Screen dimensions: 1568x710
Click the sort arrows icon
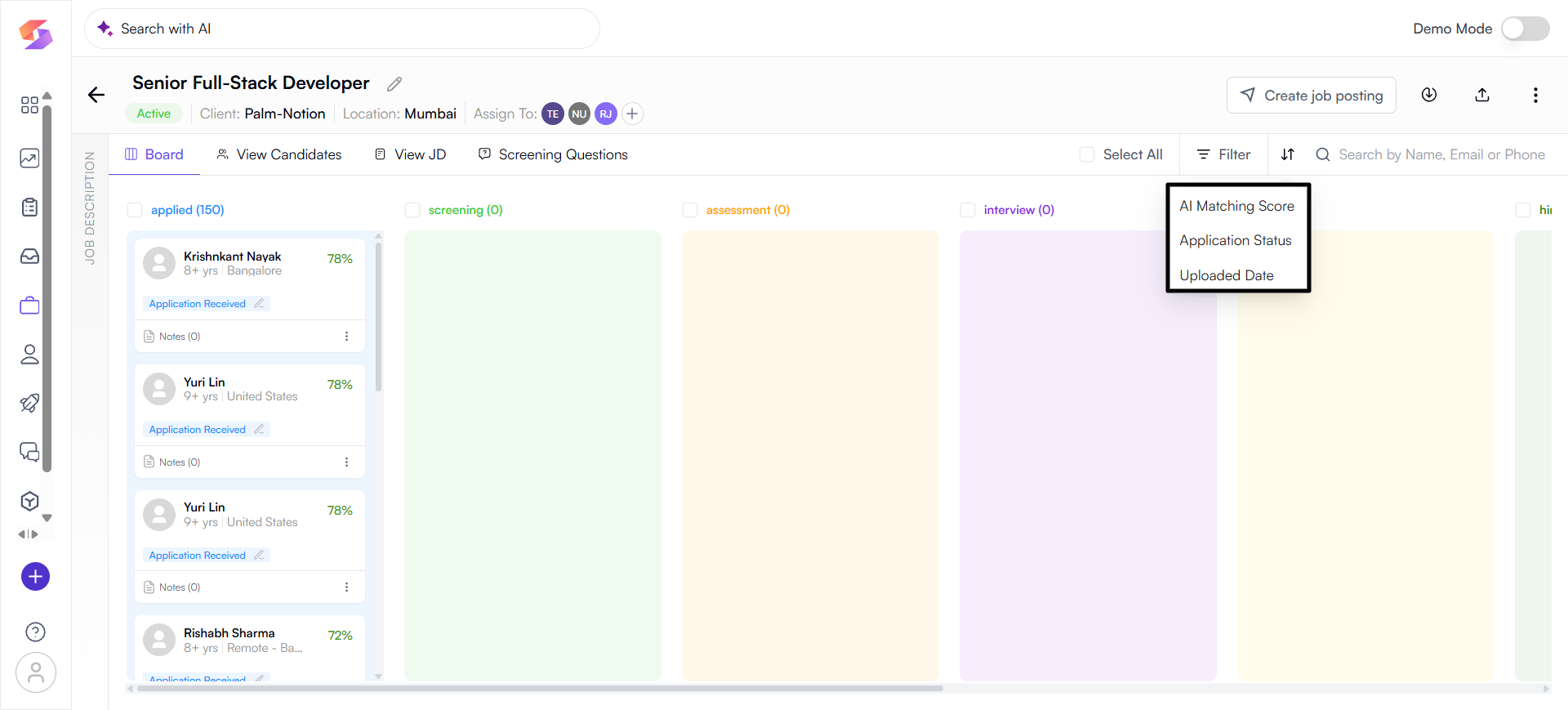click(1288, 154)
